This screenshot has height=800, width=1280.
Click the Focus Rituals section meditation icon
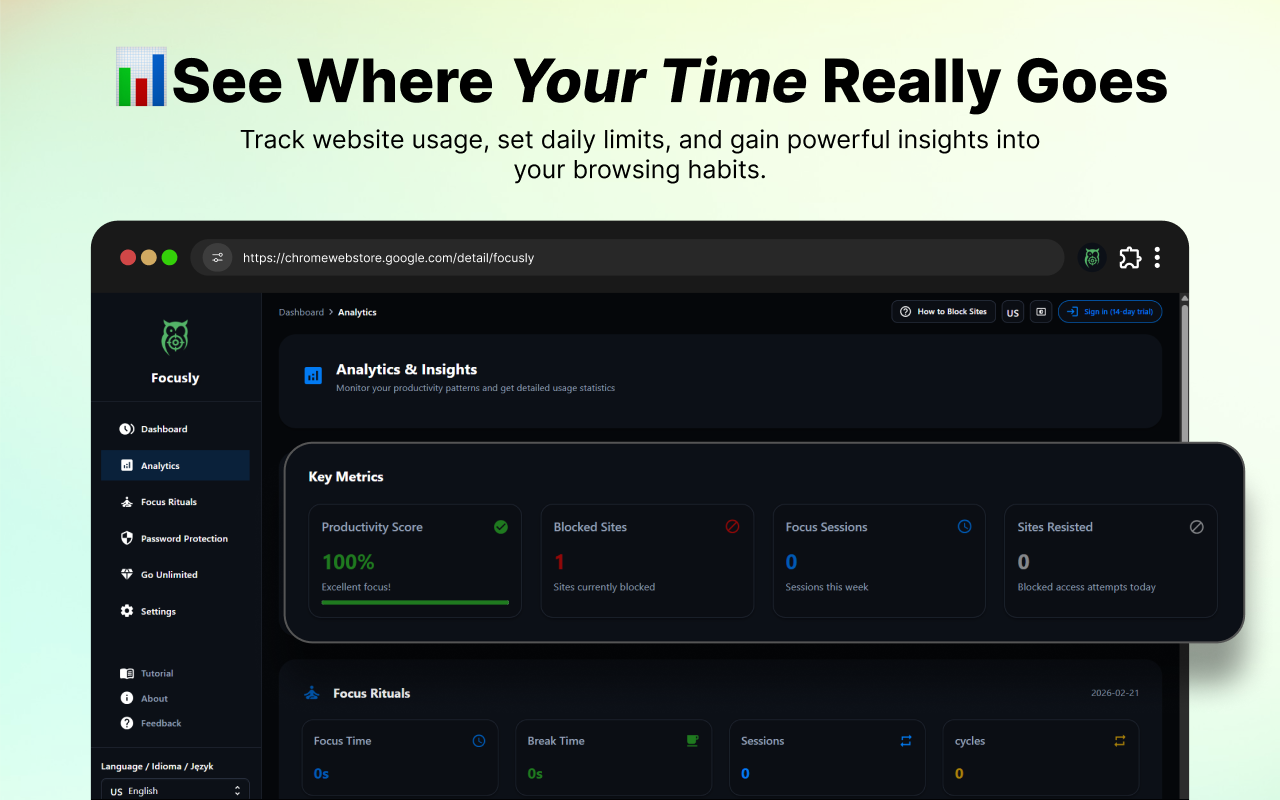312,693
